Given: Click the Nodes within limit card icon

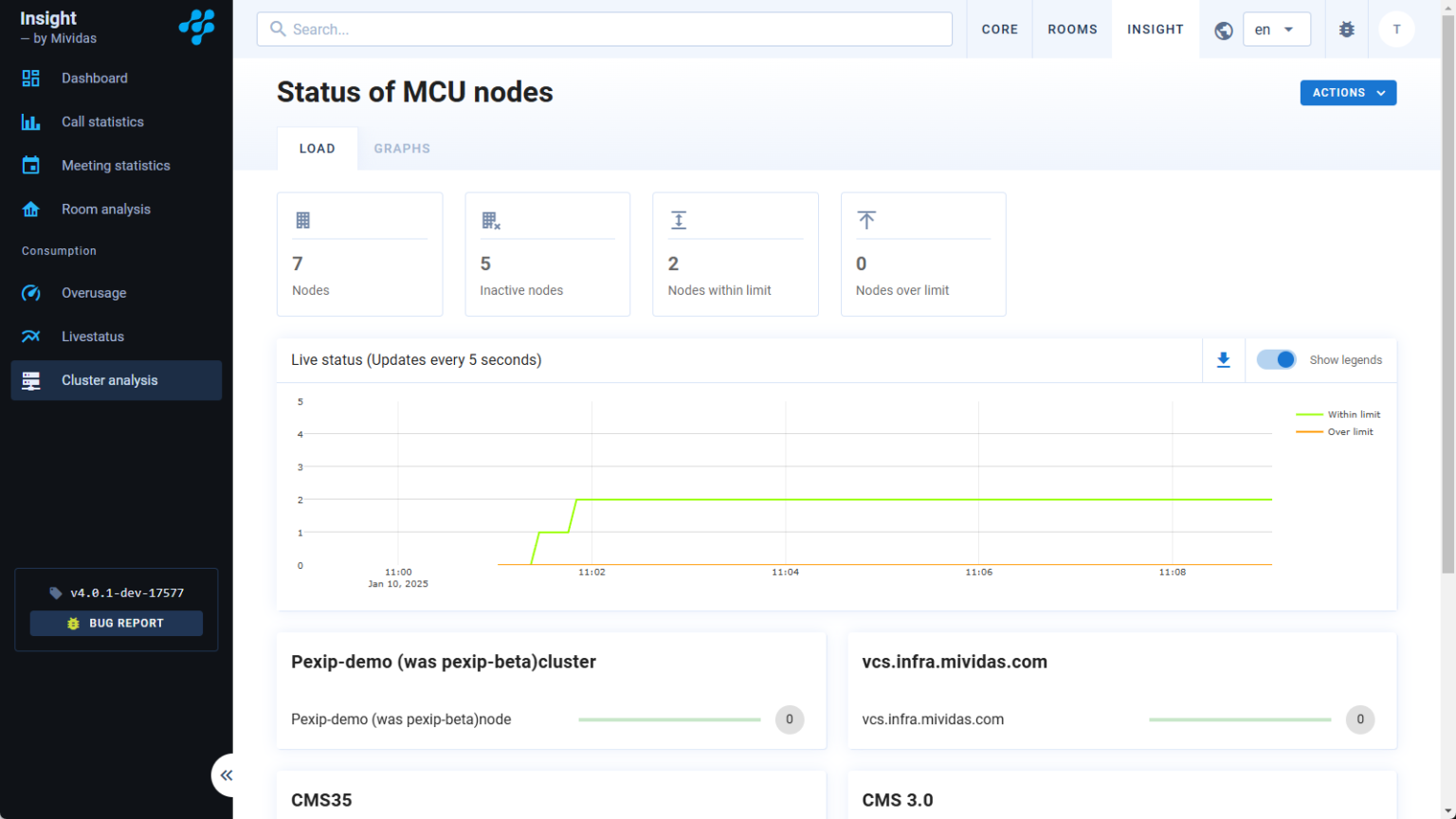Looking at the screenshot, I should [679, 221].
